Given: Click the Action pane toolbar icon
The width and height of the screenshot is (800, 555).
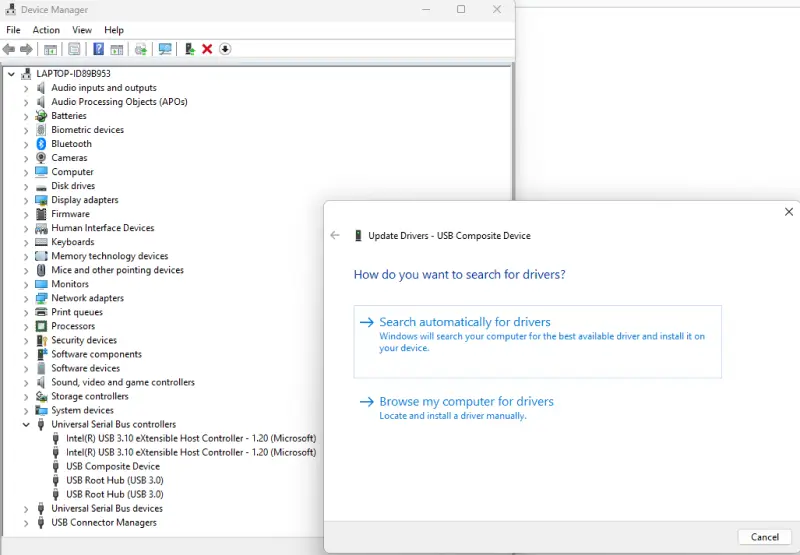Looking at the screenshot, I should click(117, 49).
